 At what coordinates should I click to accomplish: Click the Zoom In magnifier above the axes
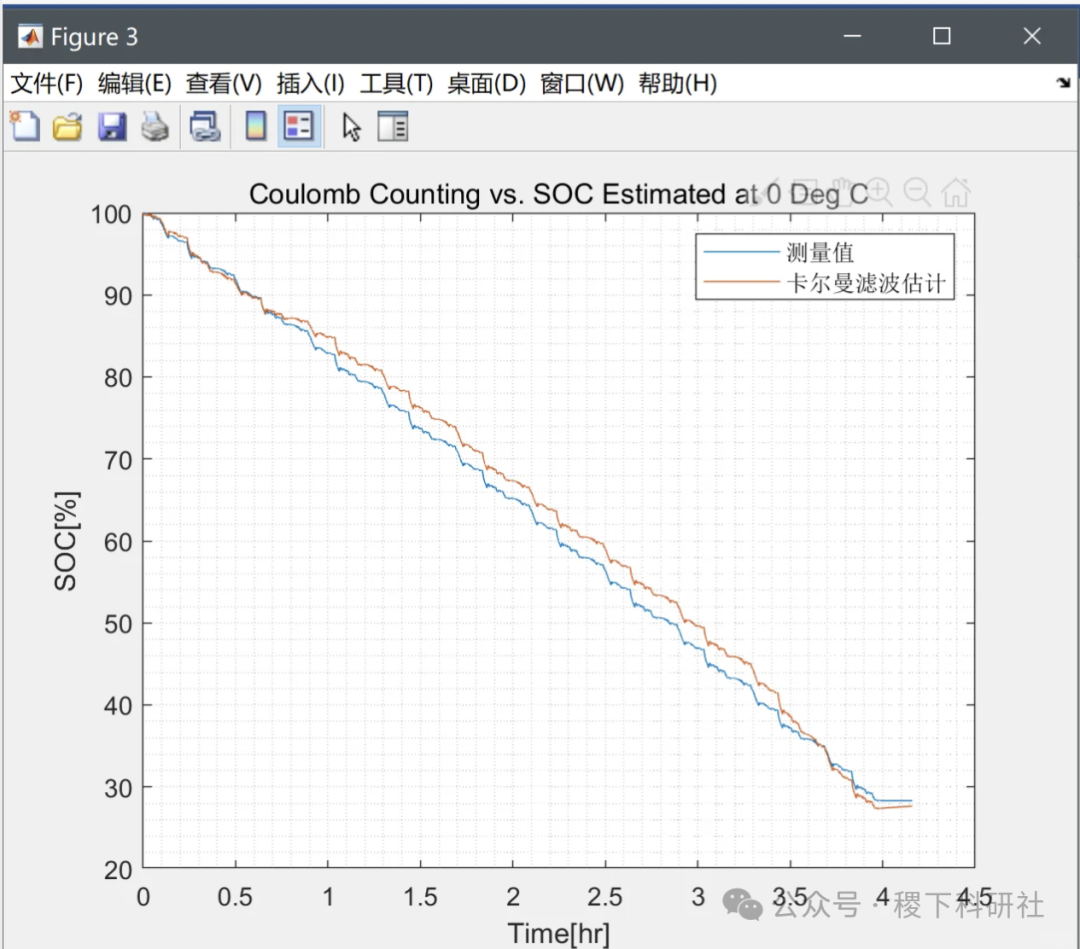(880, 192)
